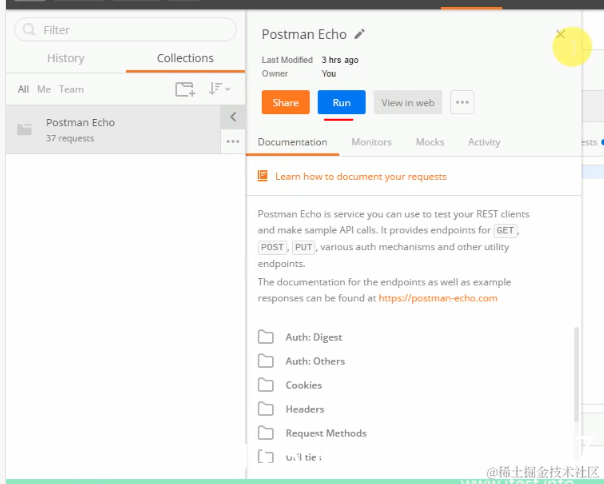Click the Auth: Others folder name
This screenshot has width=604, height=484.
[x=315, y=361]
